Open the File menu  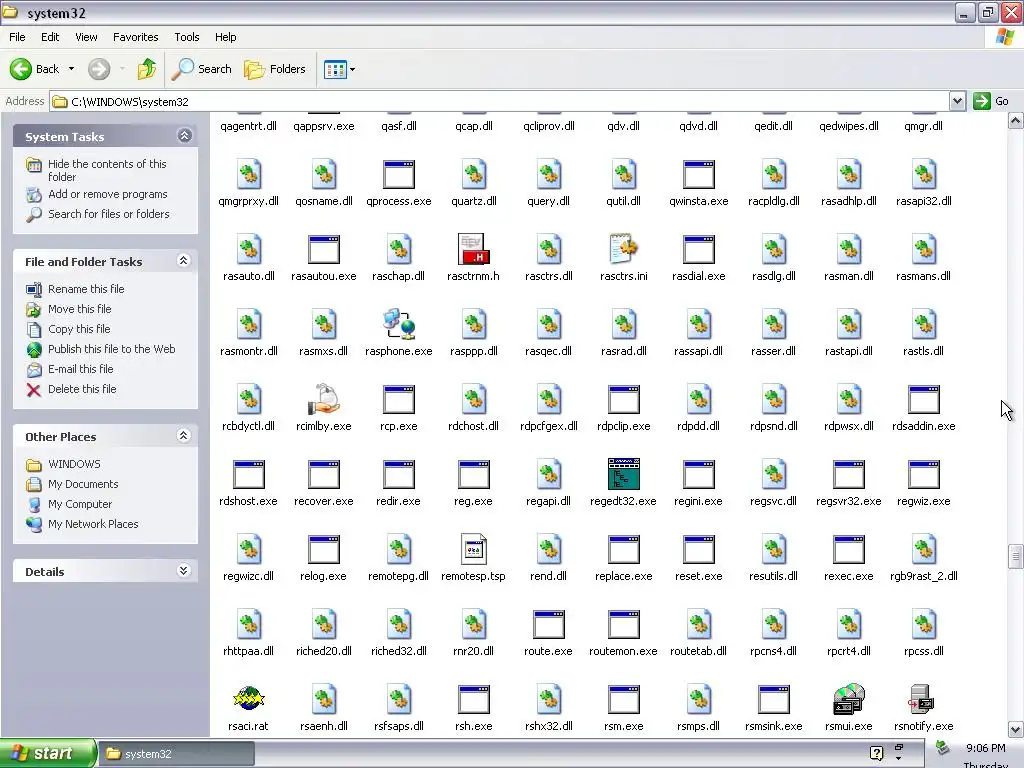pyautogui.click(x=18, y=37)
